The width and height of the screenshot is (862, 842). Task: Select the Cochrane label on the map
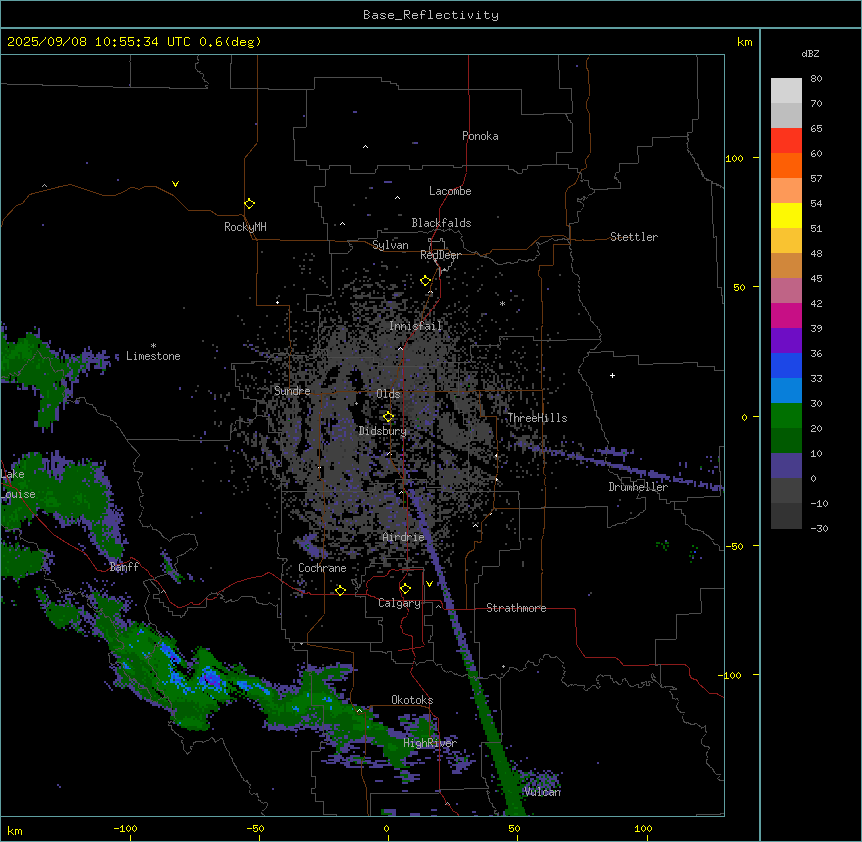(x=322, y=568)
